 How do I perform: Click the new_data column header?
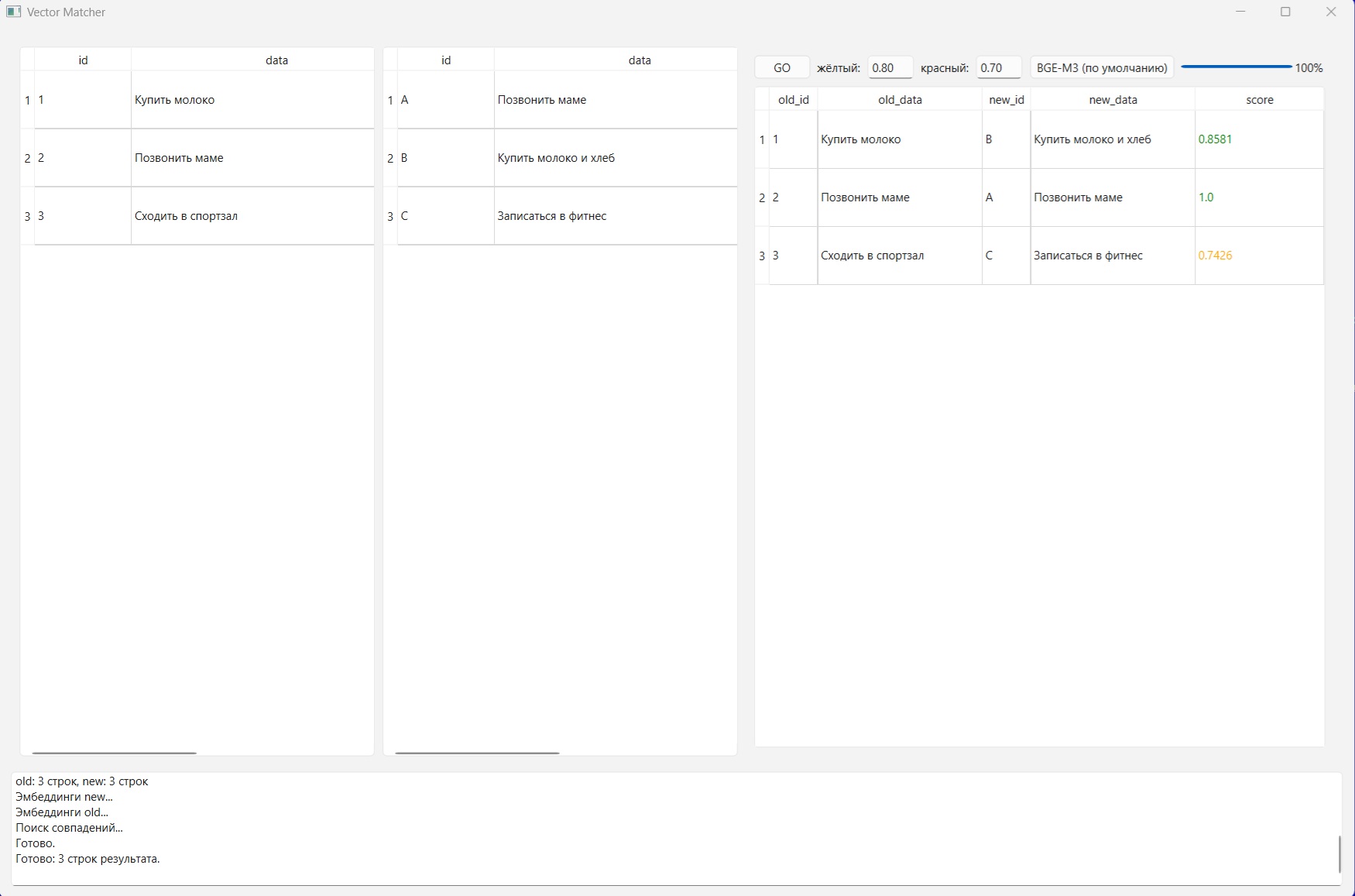pyautogui.click(x=1113, y=100)
